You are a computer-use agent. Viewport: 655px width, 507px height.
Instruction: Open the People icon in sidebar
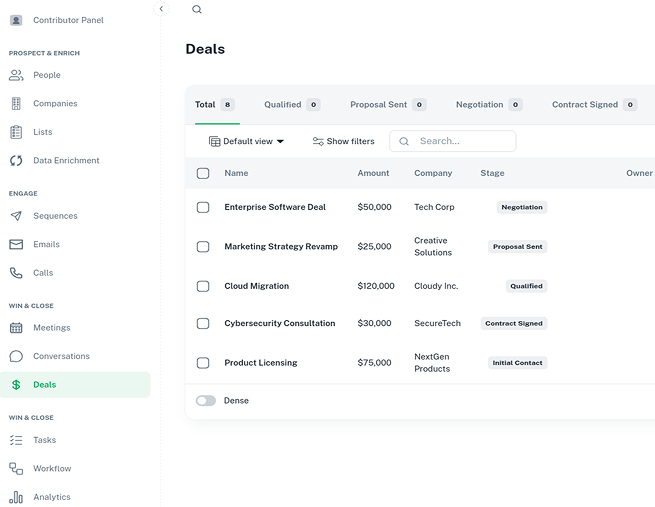click(x=16, y=75)
